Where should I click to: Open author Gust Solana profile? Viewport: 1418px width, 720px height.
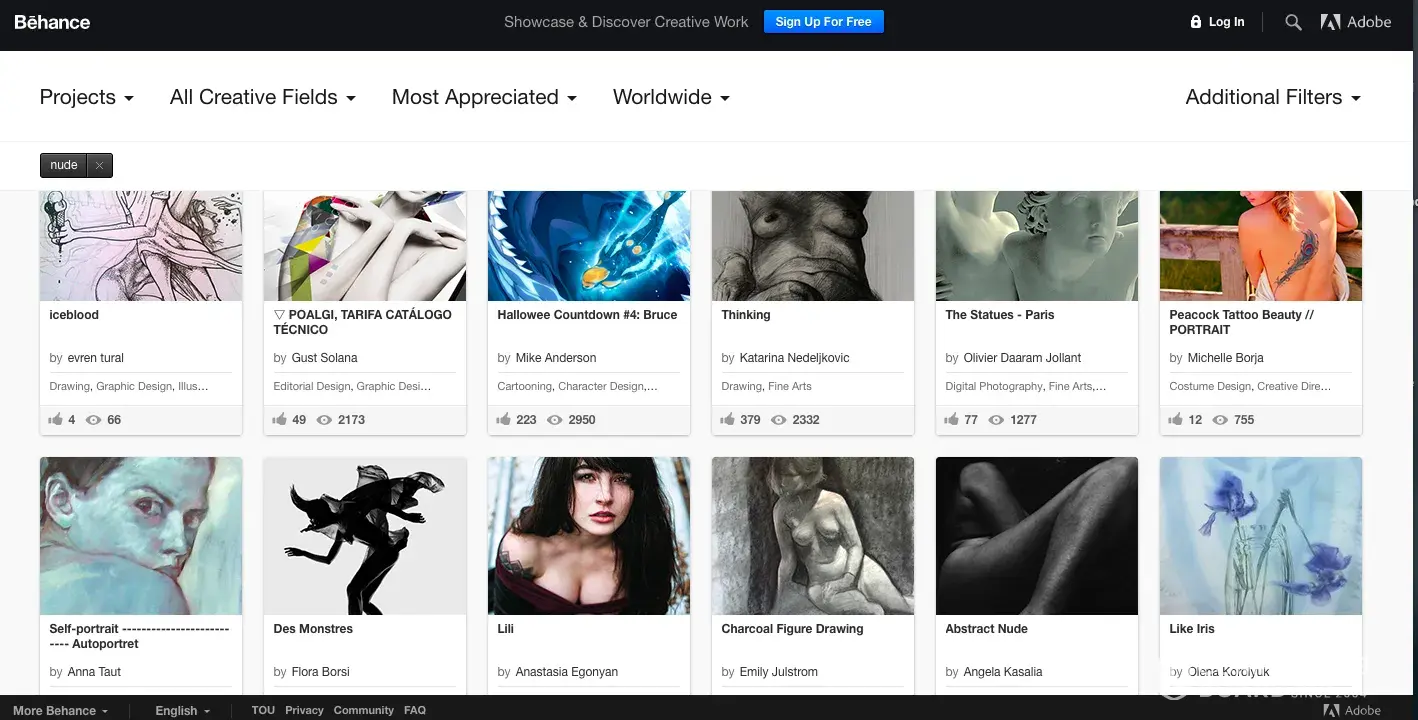(x=324, y=358)
